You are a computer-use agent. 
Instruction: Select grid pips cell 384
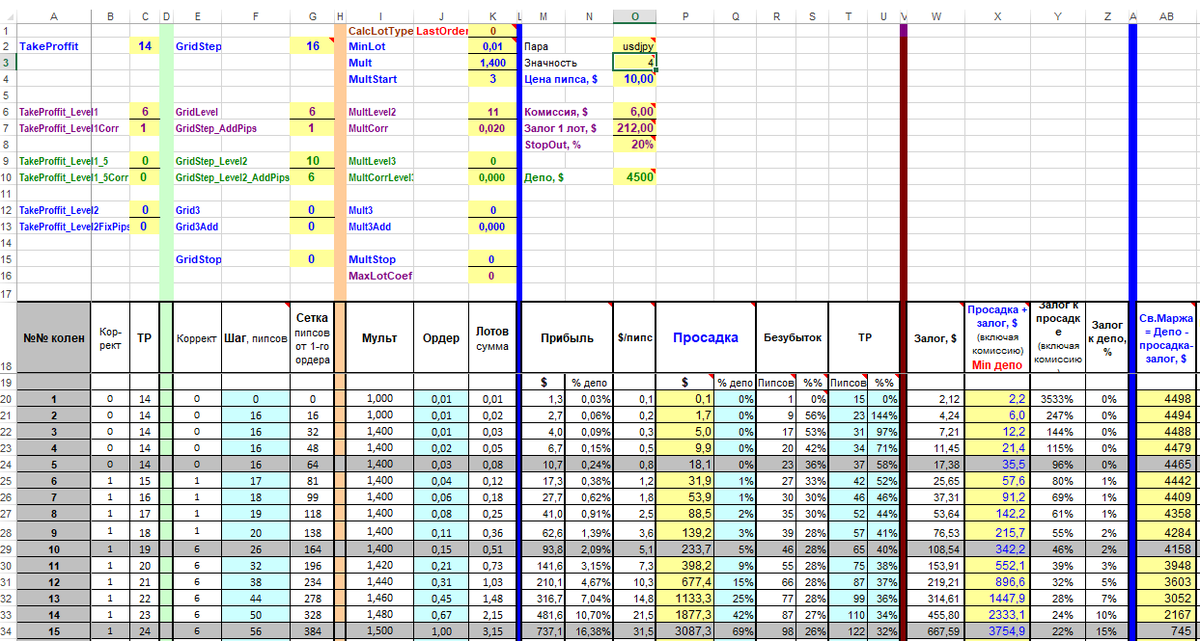click(x=312, y=630)
